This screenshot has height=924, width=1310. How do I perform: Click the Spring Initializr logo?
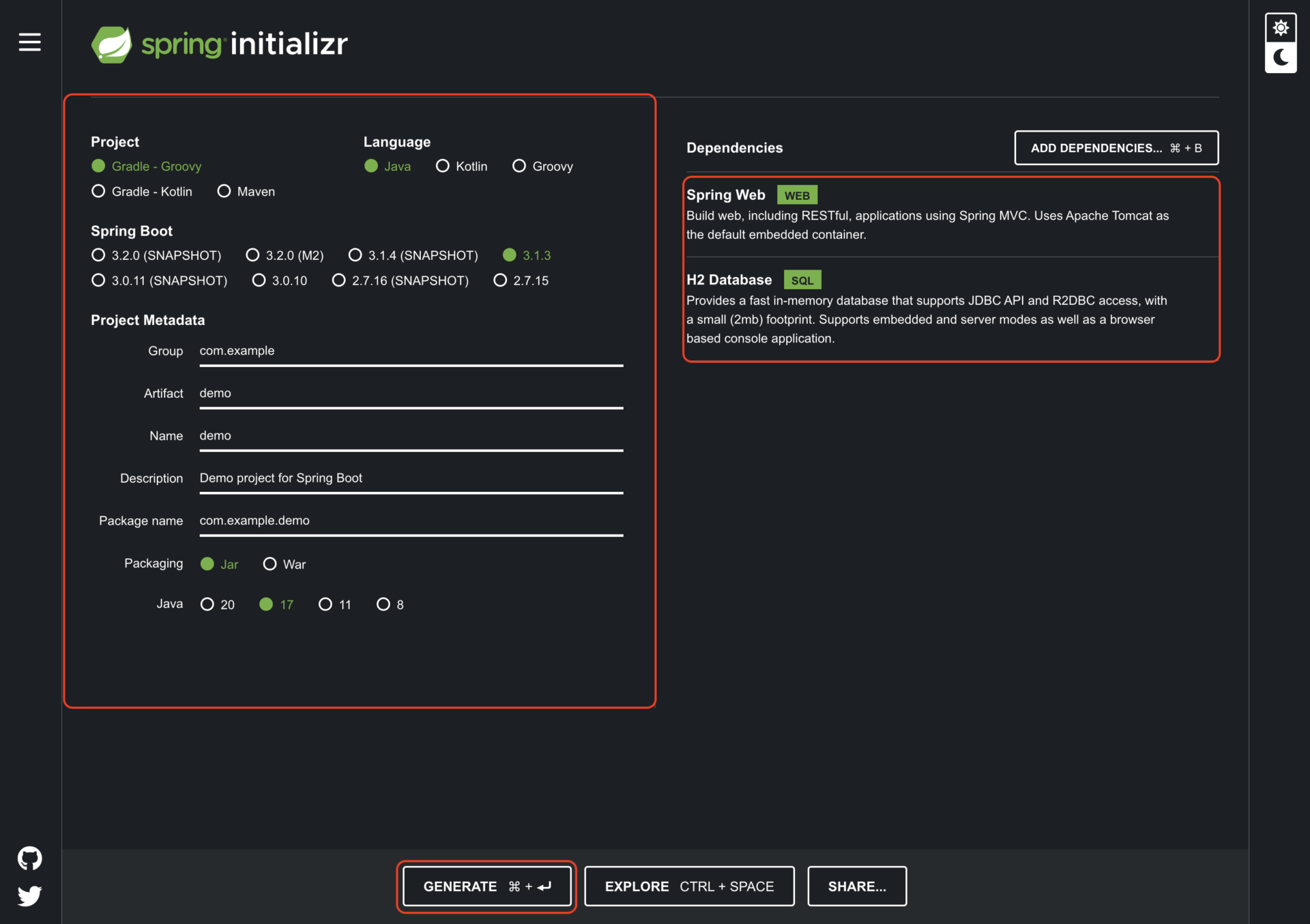click(x=220, y=44)
